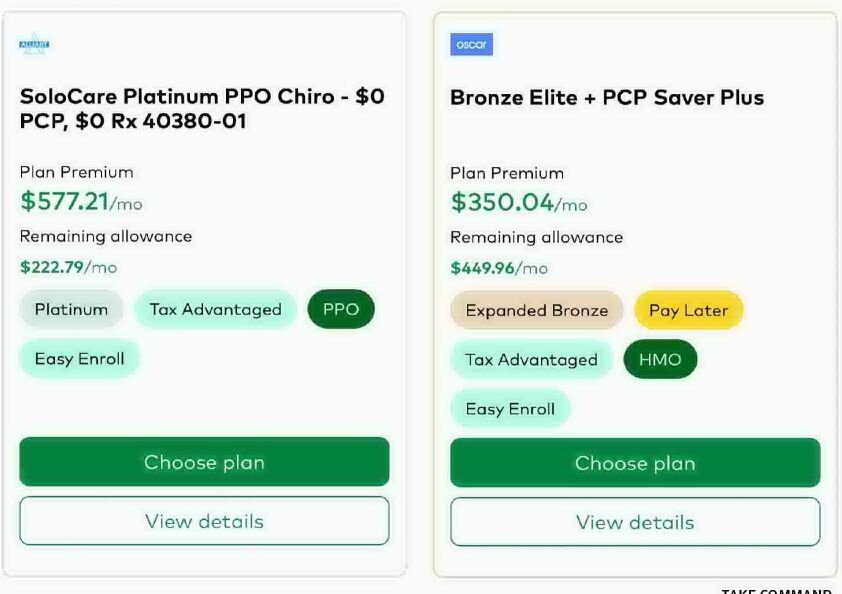Screen dimensions: 842x594
Task: View details for the Bronze Elite plan
Action: pyautogui.click(x=635, y=522)
